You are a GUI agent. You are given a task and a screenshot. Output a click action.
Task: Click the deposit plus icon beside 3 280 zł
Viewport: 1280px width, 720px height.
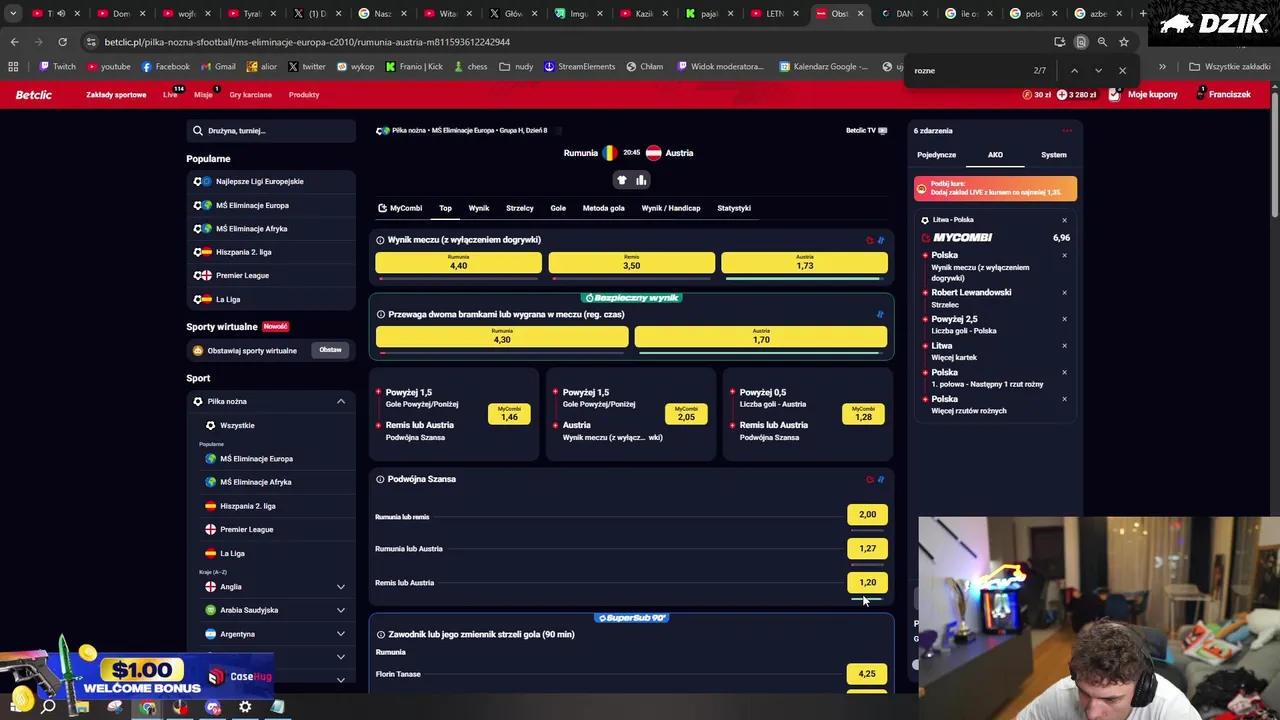(x=1062, y=94)
